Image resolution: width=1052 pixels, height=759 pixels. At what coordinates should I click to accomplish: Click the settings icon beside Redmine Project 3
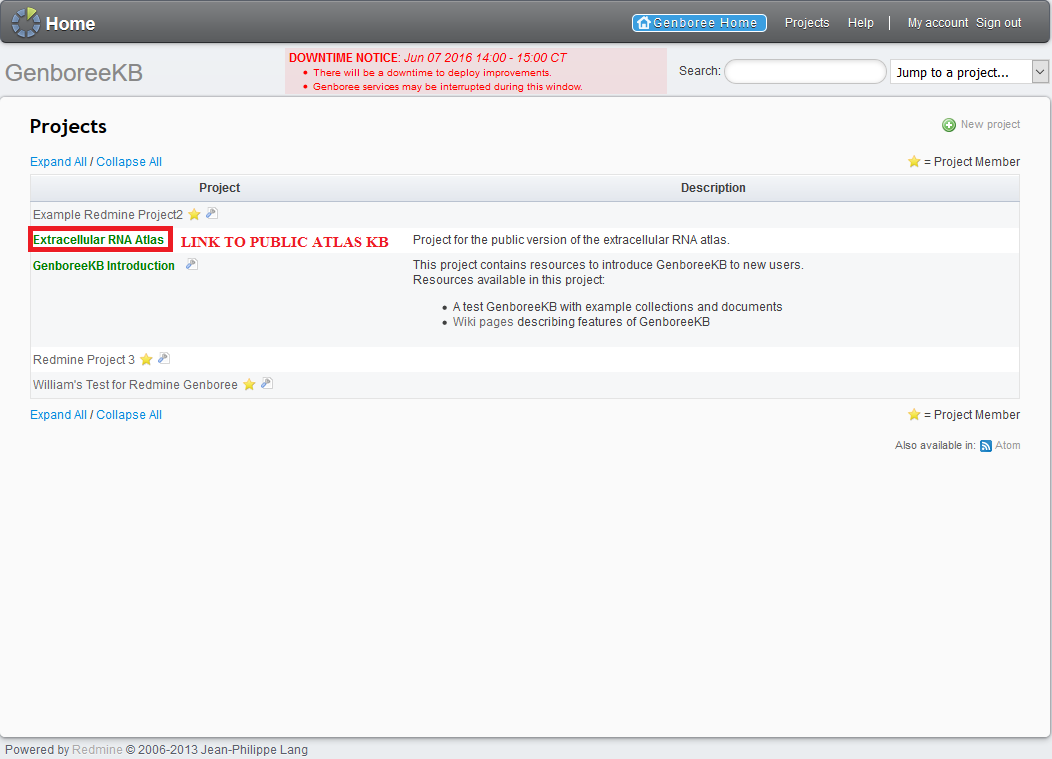click(x=164, y=359)
